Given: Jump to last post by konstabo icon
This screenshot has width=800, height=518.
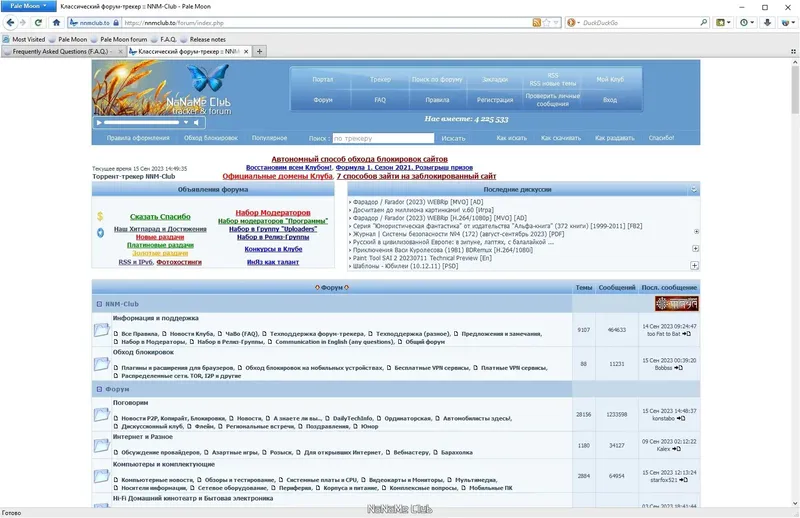Looking at the screenshot, I should (x=681, y=418).
